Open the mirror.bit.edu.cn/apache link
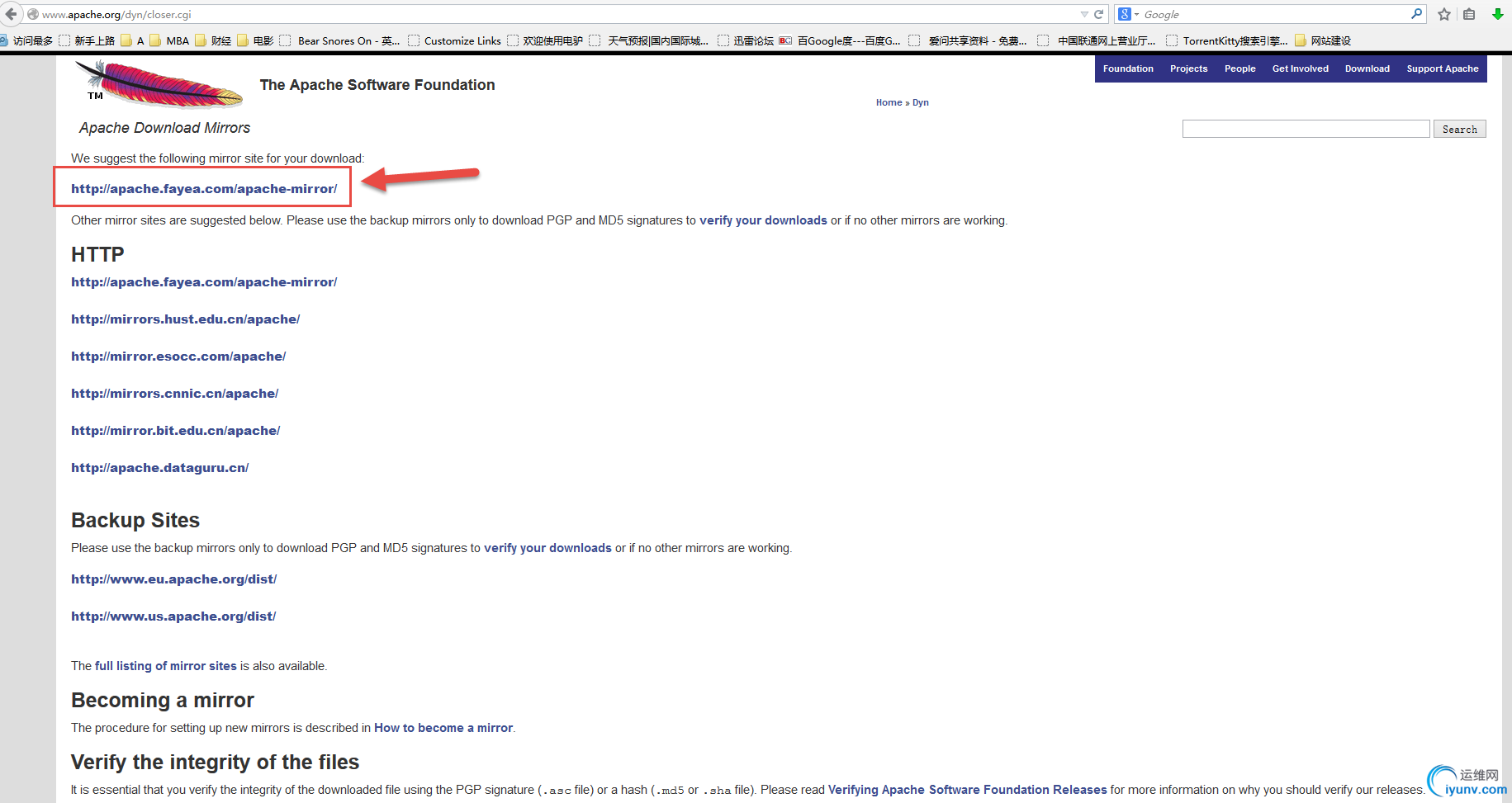The image size is (1512, 803). pyautogui.click(x=176, y=430)
